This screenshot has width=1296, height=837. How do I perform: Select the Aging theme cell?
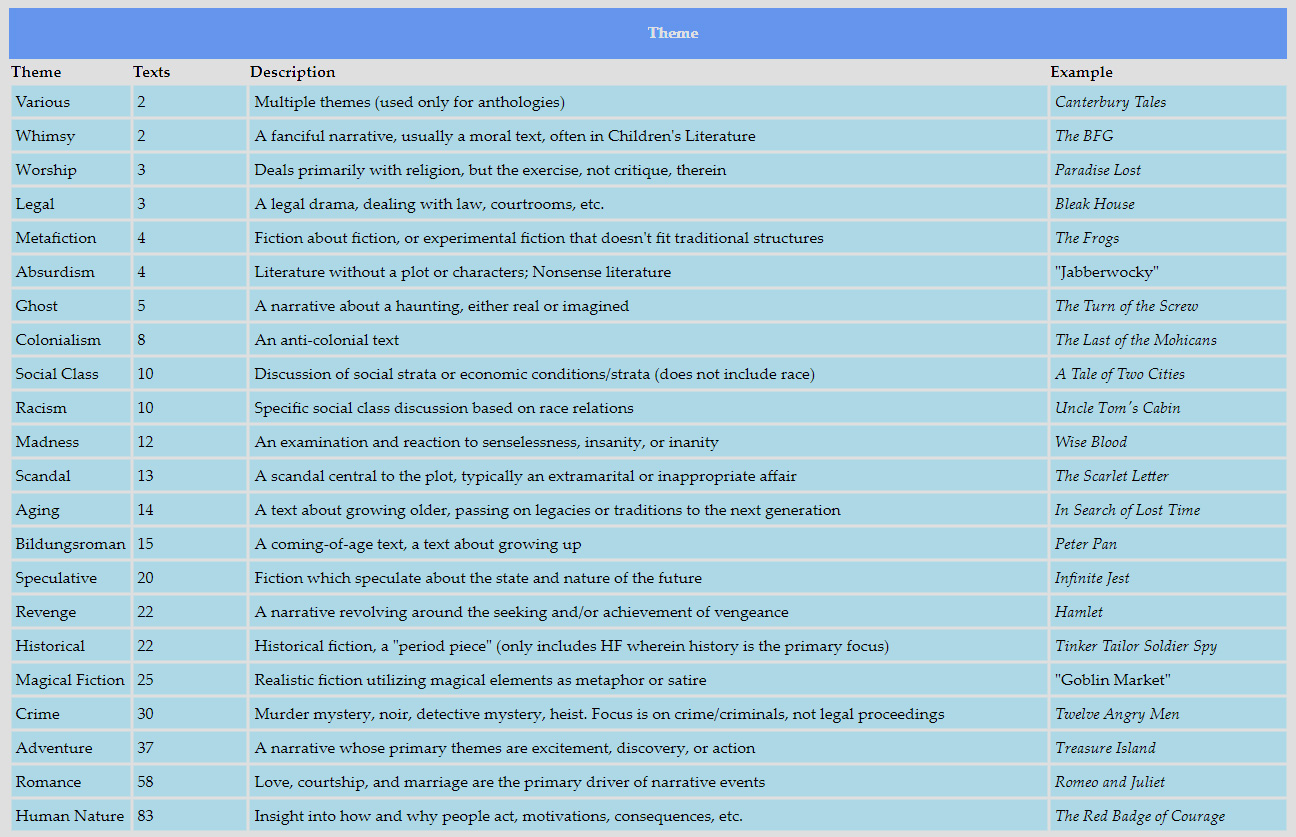(x=70, y=510)
